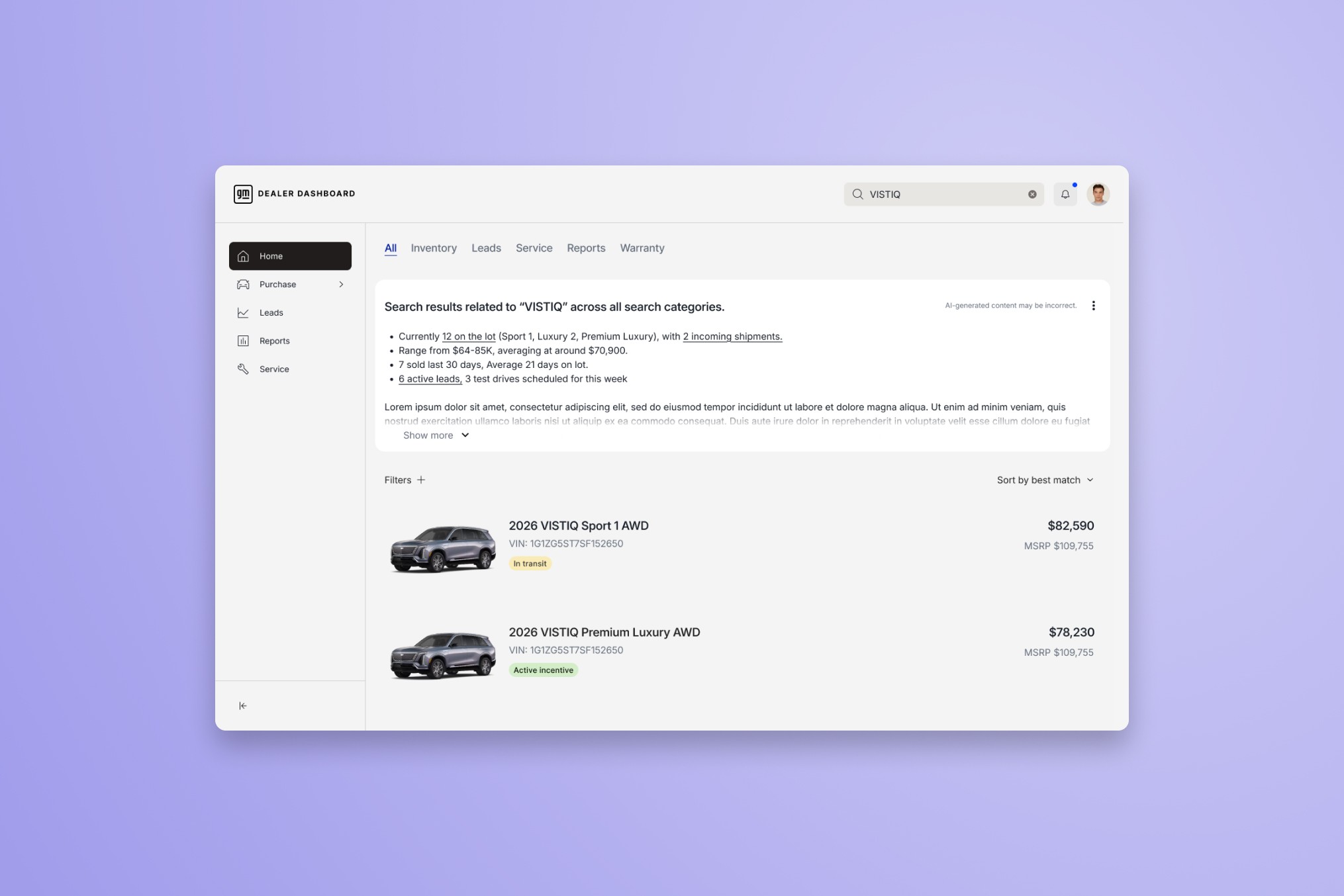Open the notifications bell
Image resolution: width=1344 pixels, height=896 pixels.
coord(1065,194)
